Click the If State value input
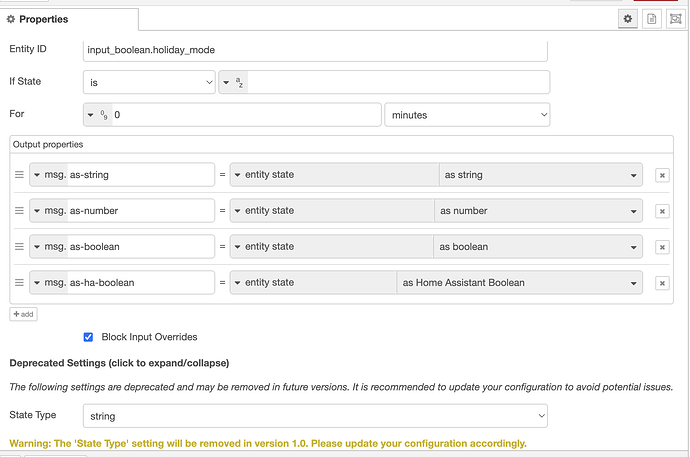The image size is (690, 457). [398, 82]
